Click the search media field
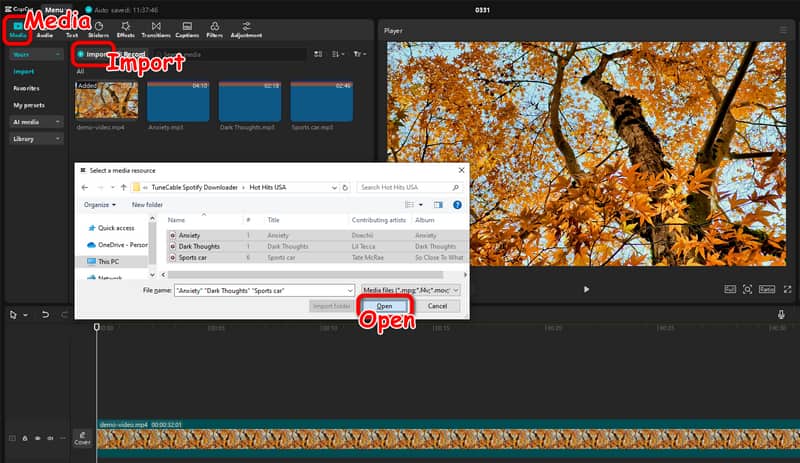Screen dimensions: 800x463 [230, 54]
